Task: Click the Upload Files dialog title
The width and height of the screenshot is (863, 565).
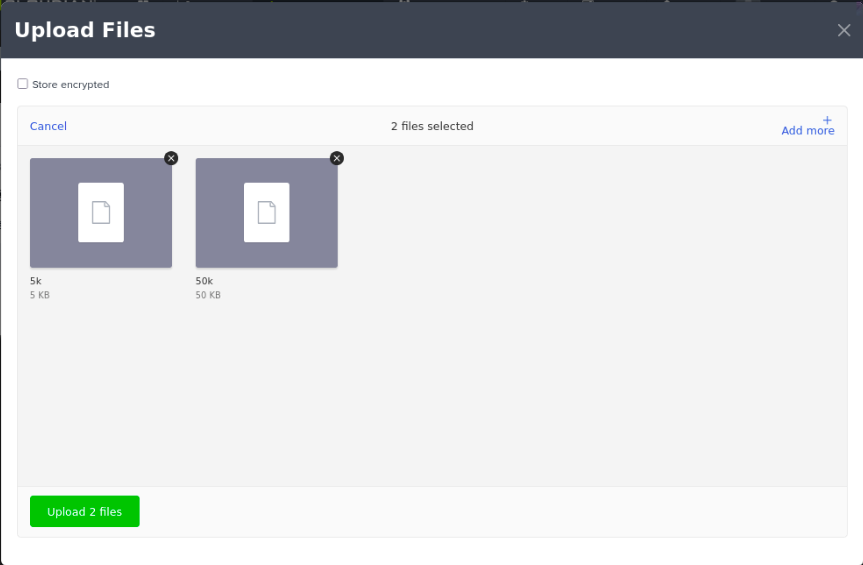Action: click(85, 30)
